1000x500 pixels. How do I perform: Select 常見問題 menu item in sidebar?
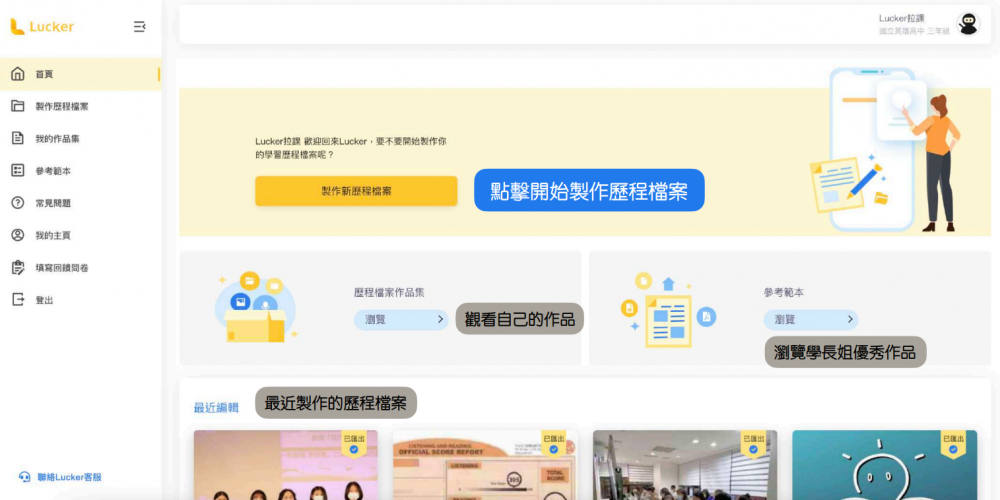coord(53,203)
